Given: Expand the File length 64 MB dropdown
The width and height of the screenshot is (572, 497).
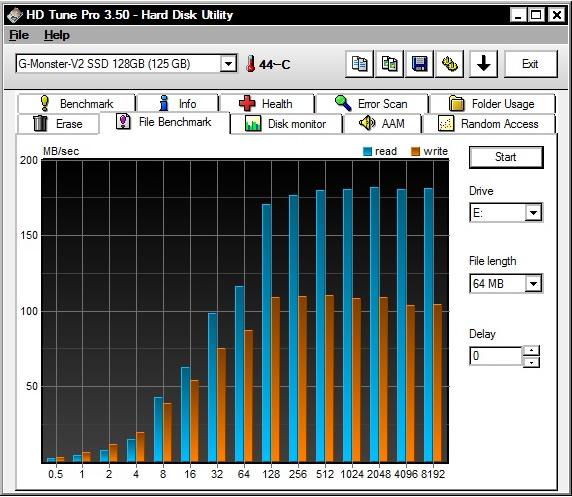Looking at the screenshot, I should tap(533, 283).
